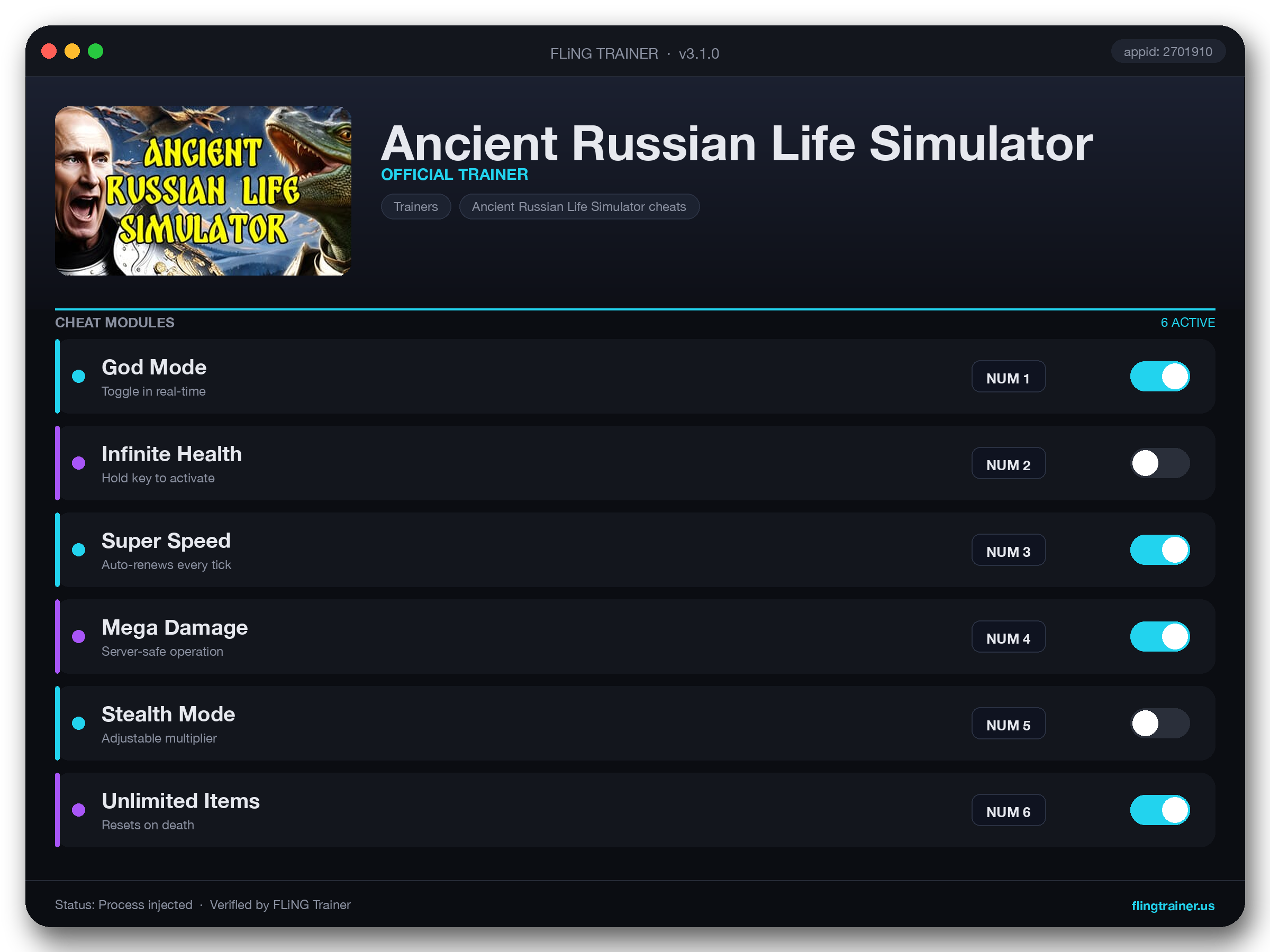Select the Stealth Mode module title
Image resolution: width=1270 pixels, height=952 pixels.
[168, 714]
